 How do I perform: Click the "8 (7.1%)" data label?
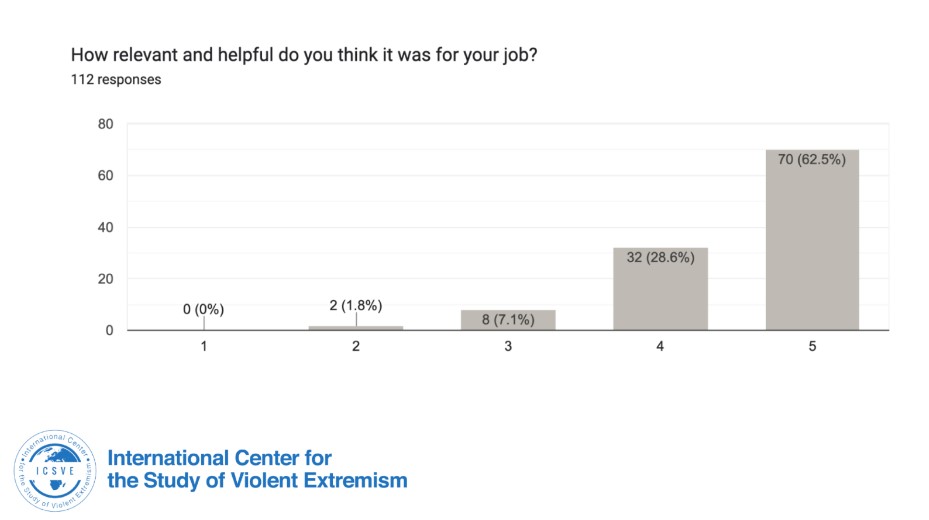pos(508,320)
